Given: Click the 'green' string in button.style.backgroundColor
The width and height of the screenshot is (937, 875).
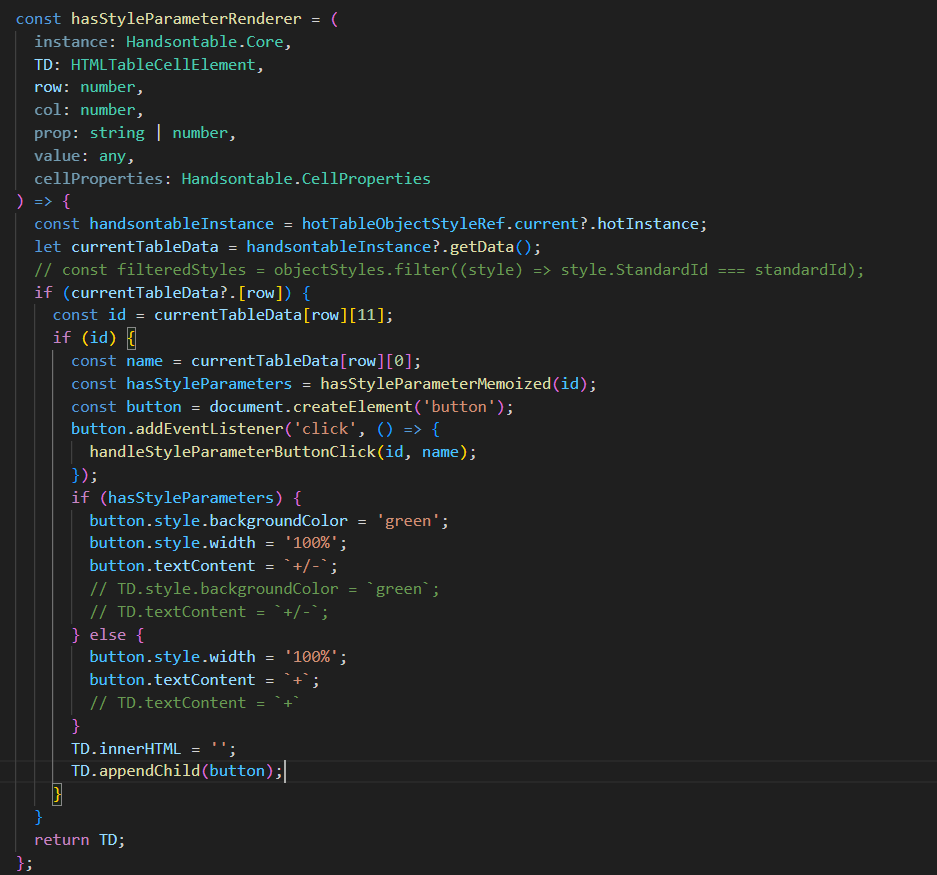Looking at the screenshot, I should point(408,521).
